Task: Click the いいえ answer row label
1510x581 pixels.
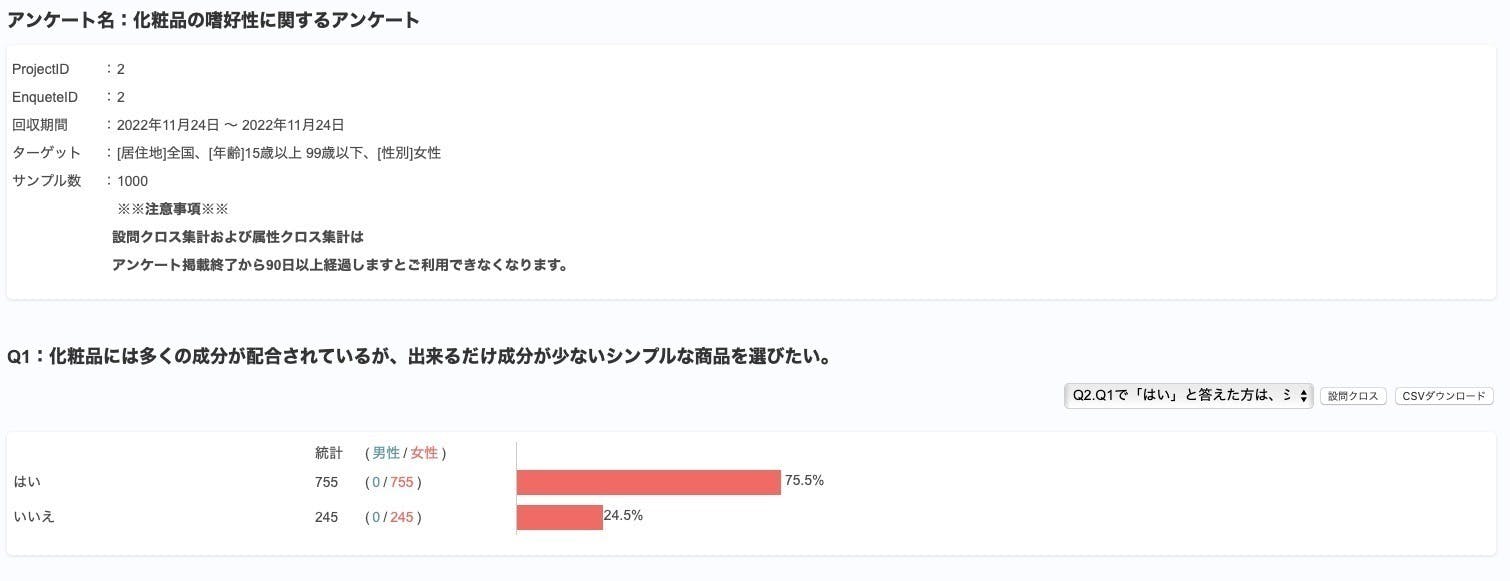Action: (33, 517)
